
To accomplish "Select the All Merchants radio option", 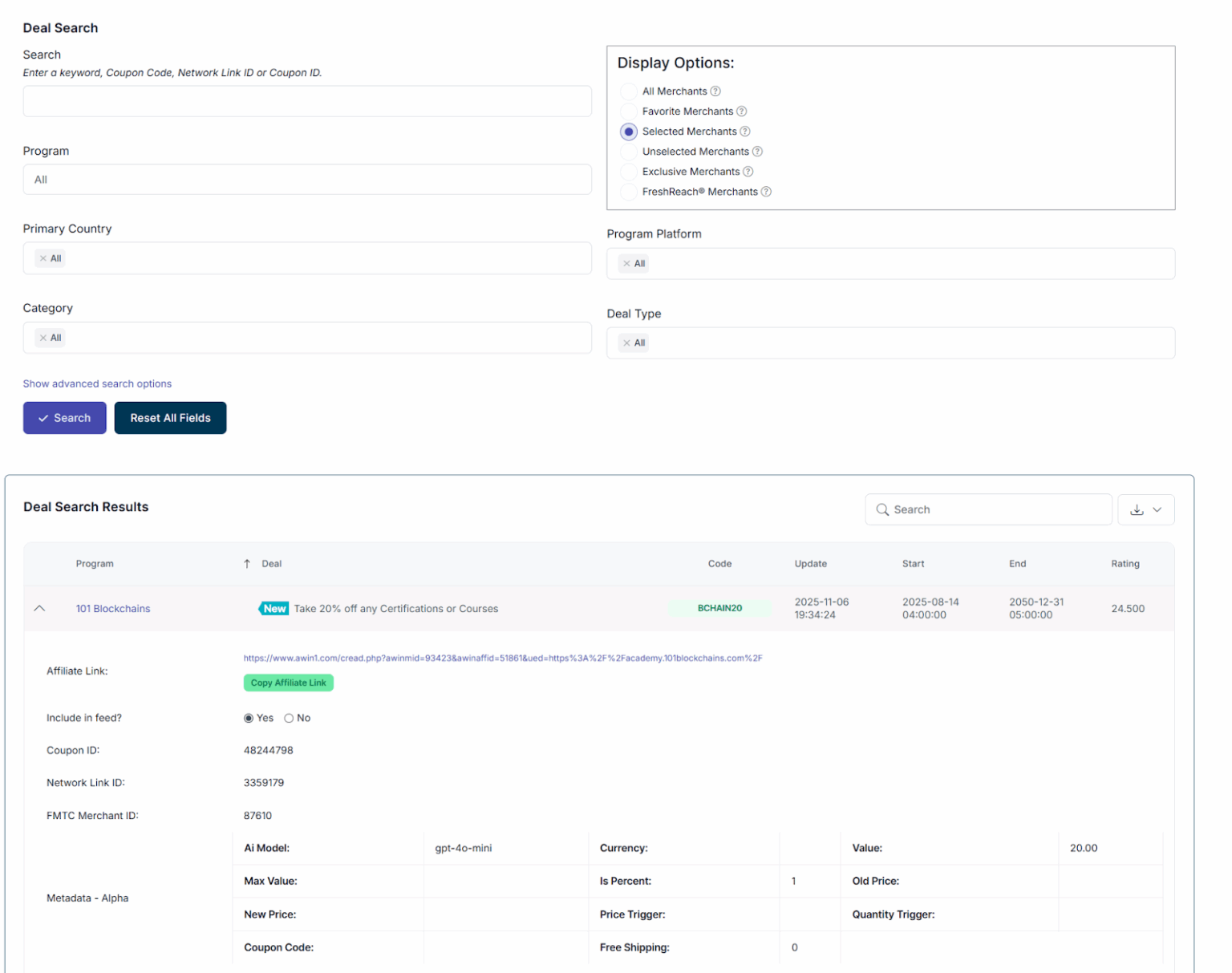I will pyautogui.click(x=629, y=91).
